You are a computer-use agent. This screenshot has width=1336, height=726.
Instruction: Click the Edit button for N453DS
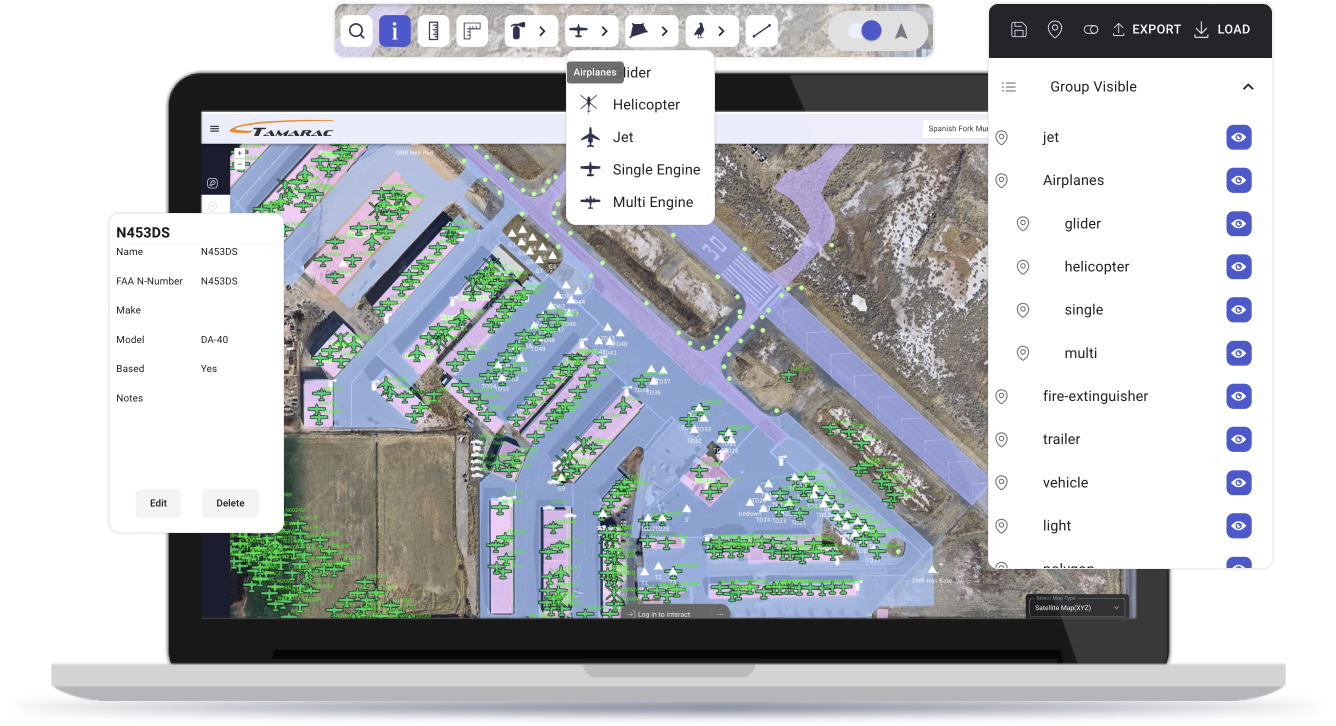click(158, 503)
